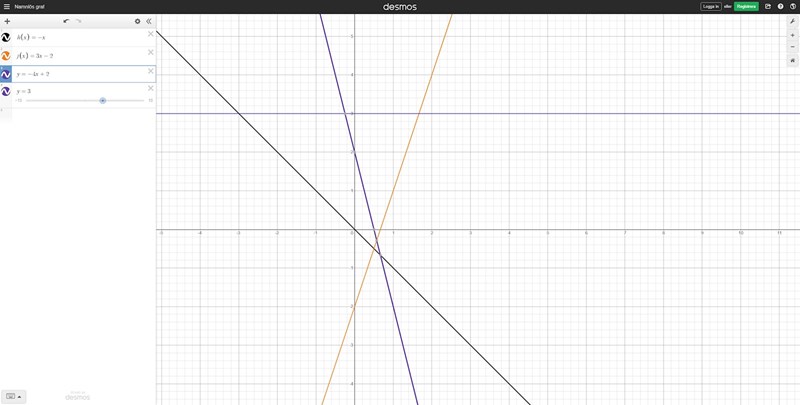Image resolution: width=800 pixels, height=405 pixels.
Task: Hide the orange f(x) = 3x - 2 graph
Action: (x=6, y=56)
